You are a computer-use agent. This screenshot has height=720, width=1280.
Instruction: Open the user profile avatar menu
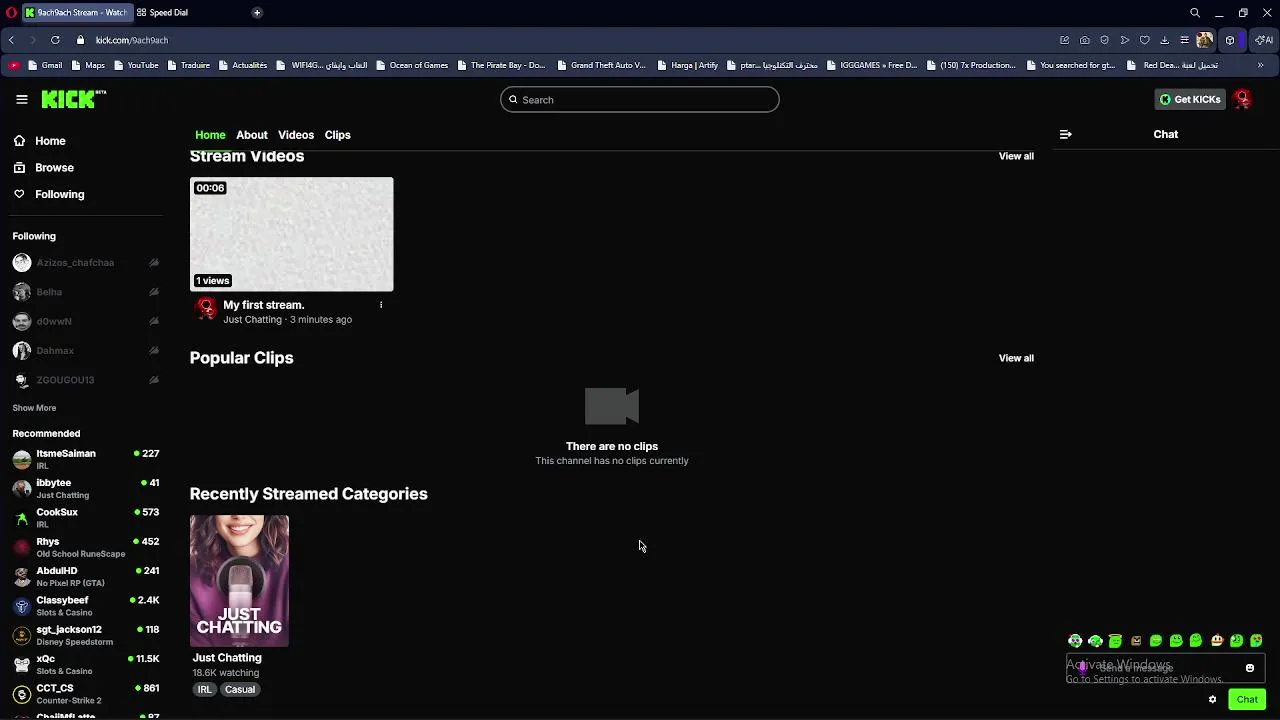pos(1242,99)
